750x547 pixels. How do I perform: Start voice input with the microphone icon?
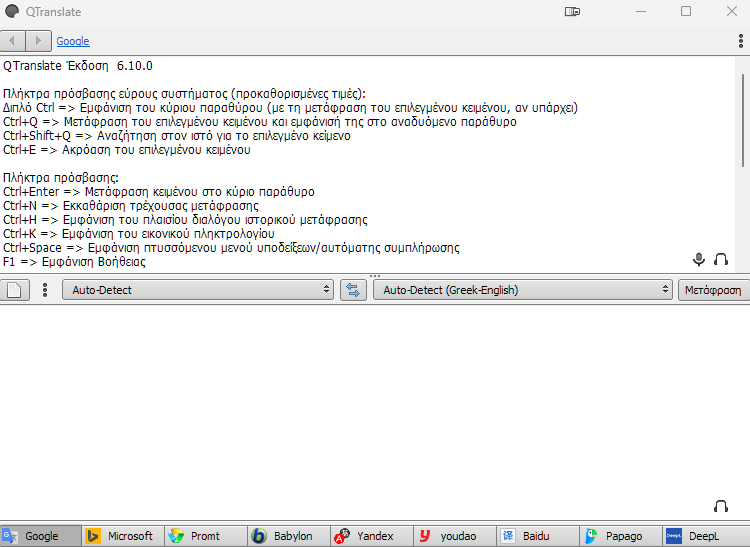(x=699, y=259)
